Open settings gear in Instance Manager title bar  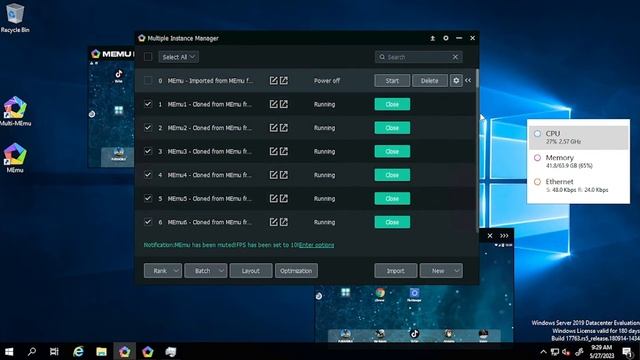tap(446, 38)
